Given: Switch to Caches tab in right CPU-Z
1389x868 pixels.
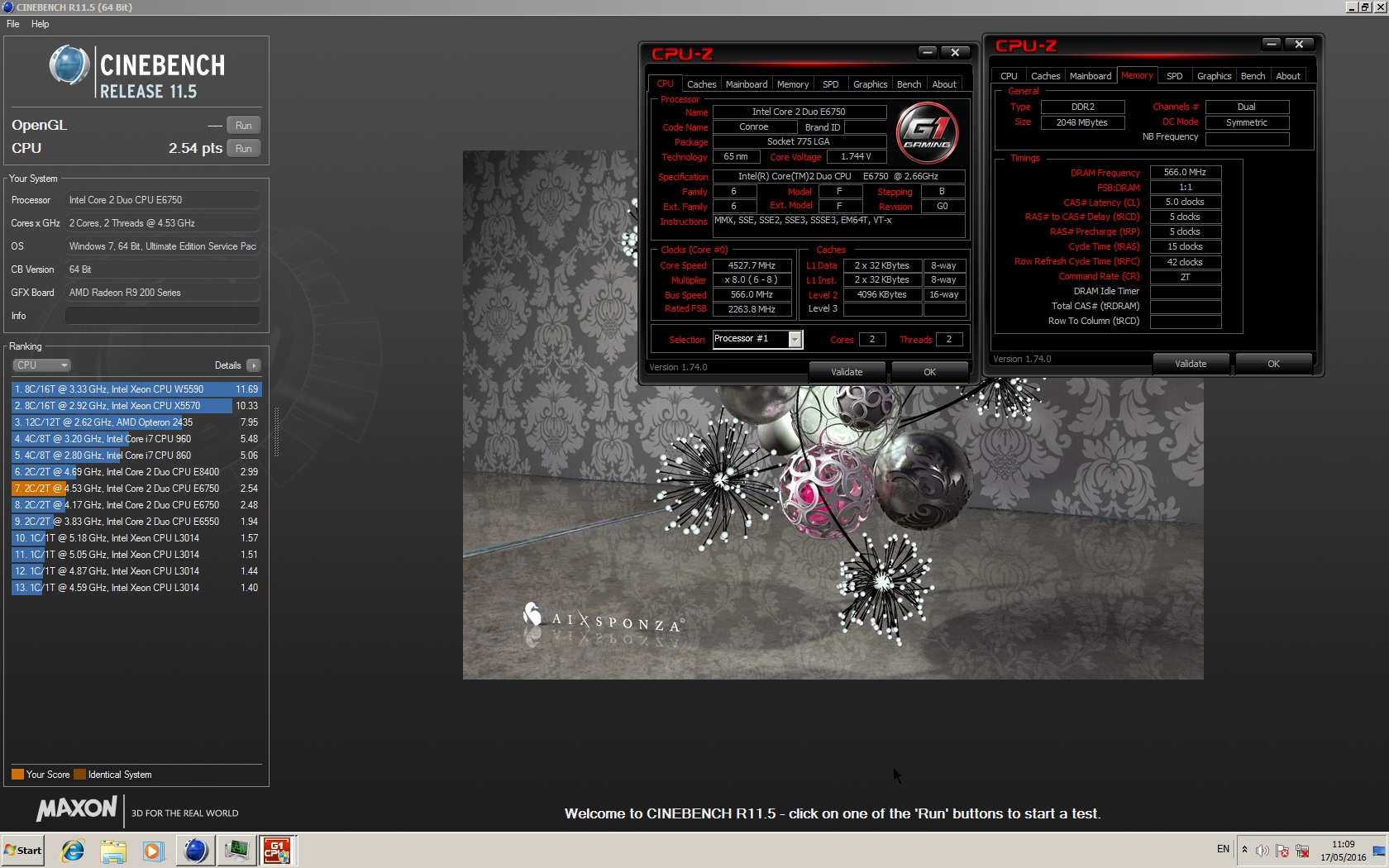Looking at the screenshot, I should 1045,76.
